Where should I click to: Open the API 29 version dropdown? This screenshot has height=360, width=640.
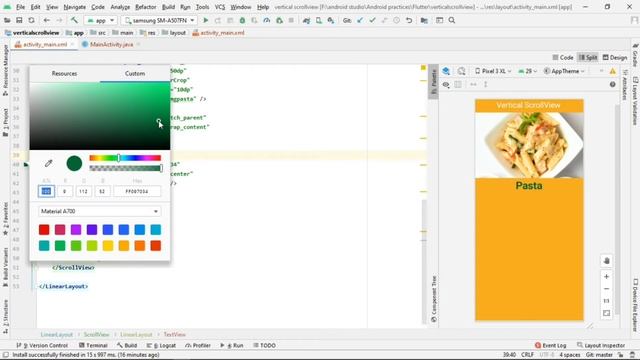(x=528, y=71)
